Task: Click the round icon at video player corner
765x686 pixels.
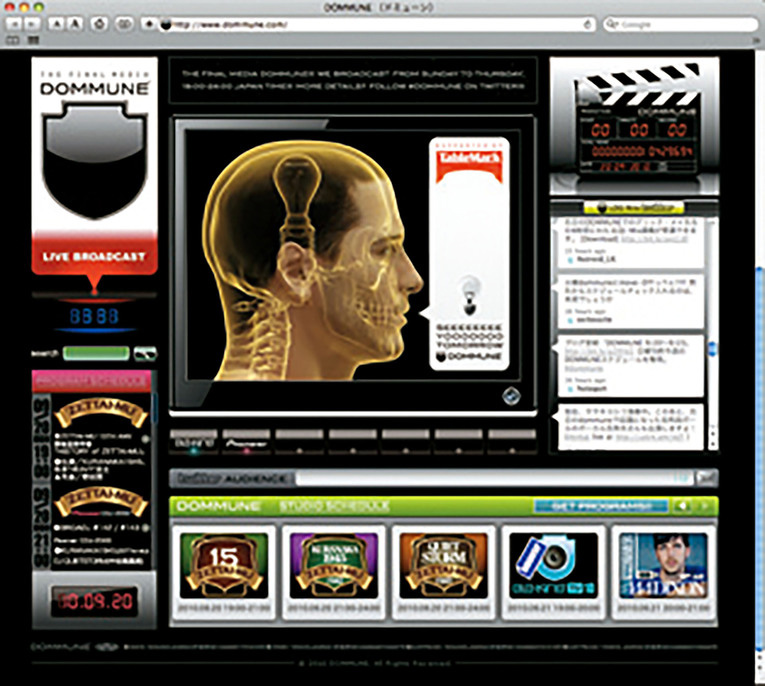Action: pos(510,395)
